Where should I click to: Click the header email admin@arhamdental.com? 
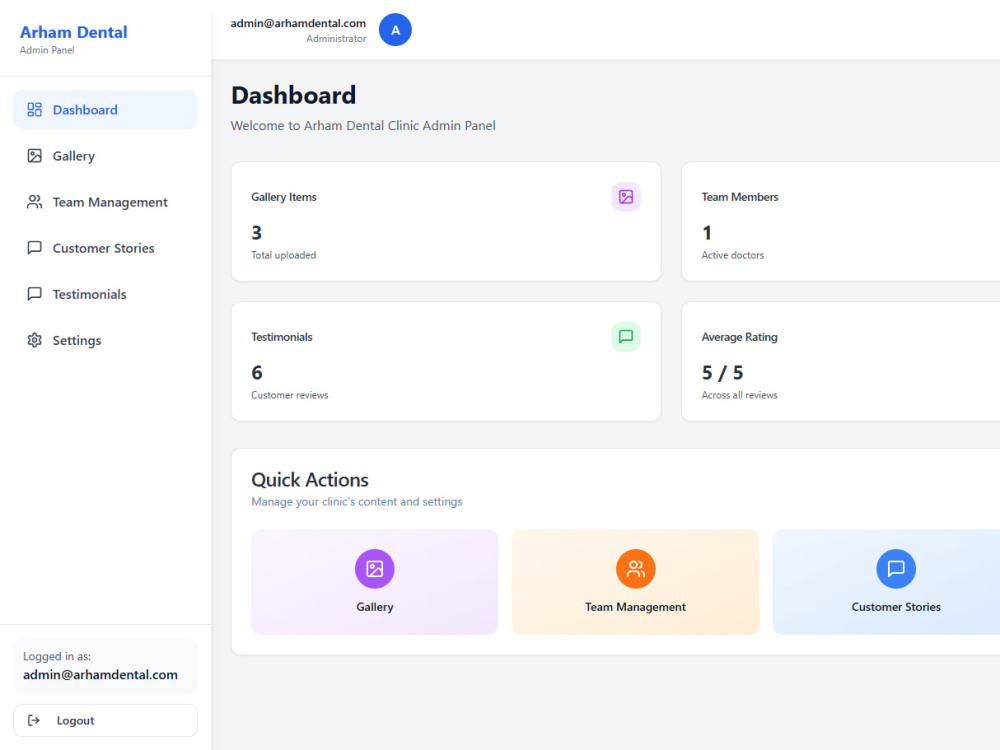298,23
